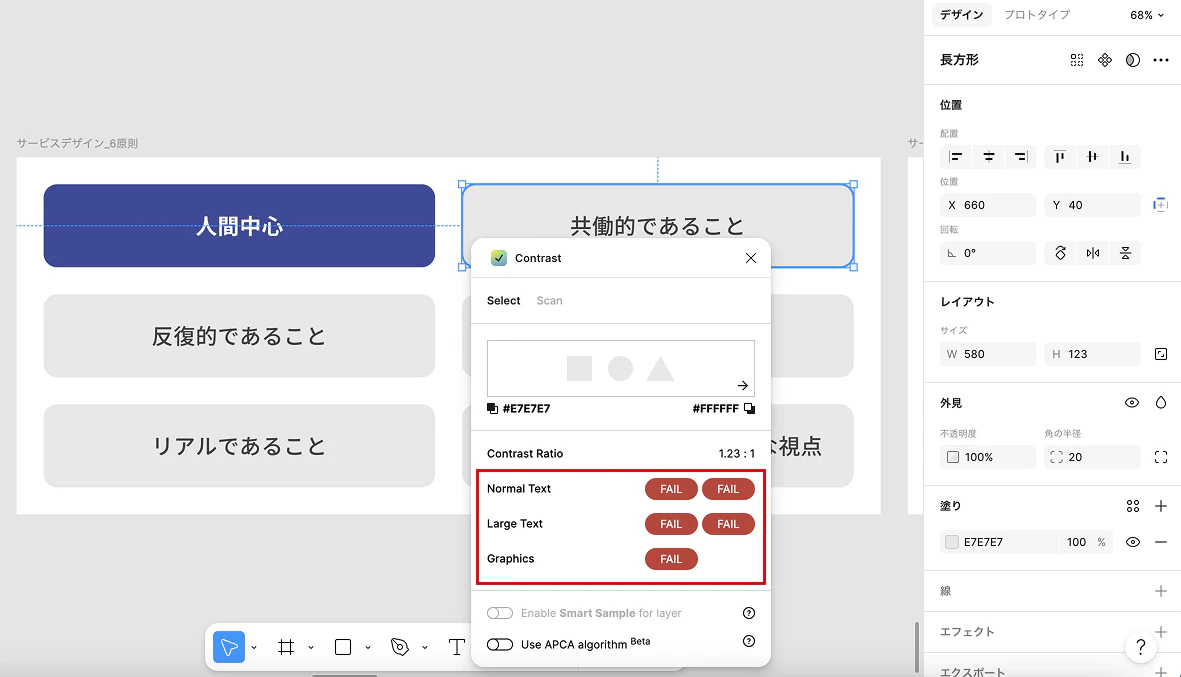Switch to the プロトタイプ tab
This screenshot has width=1181, height=677.
pyautogui.click(x=1036, y=15)
